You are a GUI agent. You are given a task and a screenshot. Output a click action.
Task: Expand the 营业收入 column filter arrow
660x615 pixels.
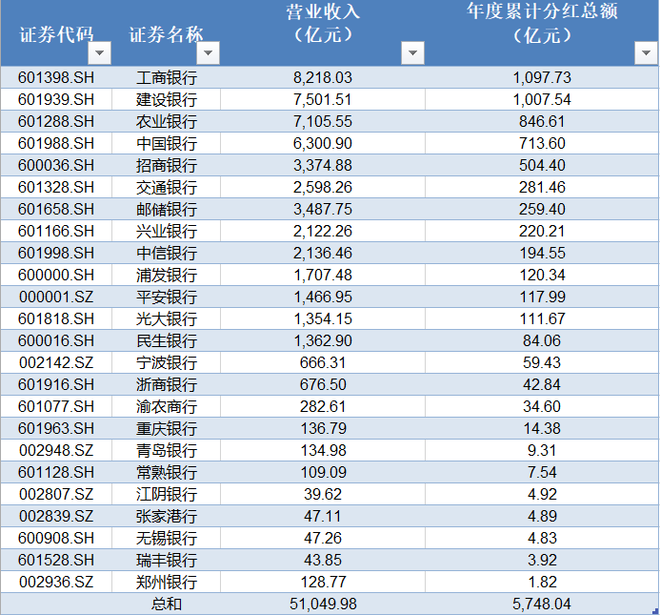[x=412, y=53]
